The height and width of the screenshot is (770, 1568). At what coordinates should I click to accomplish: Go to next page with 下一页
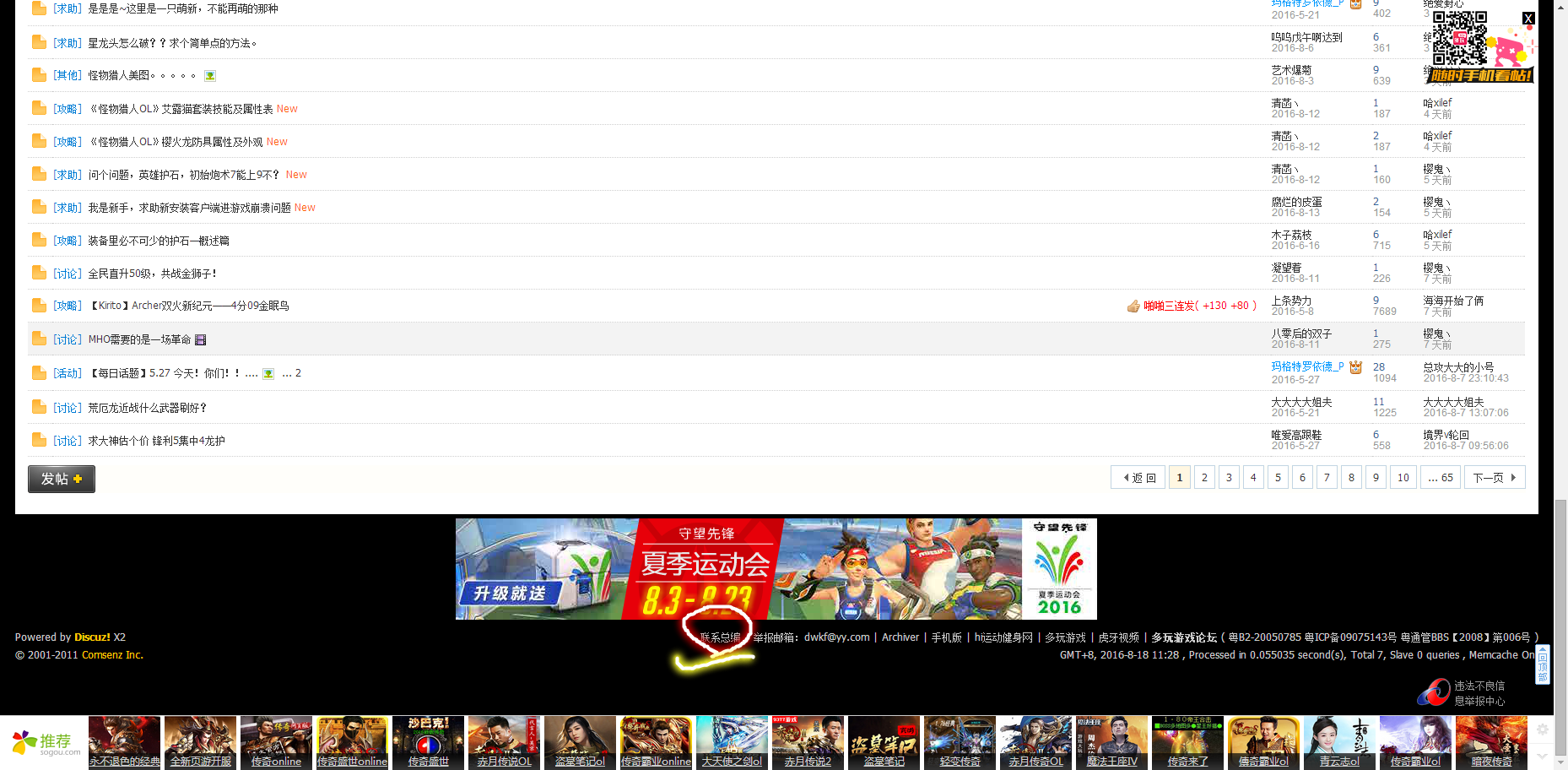(x=1495, y=478)
